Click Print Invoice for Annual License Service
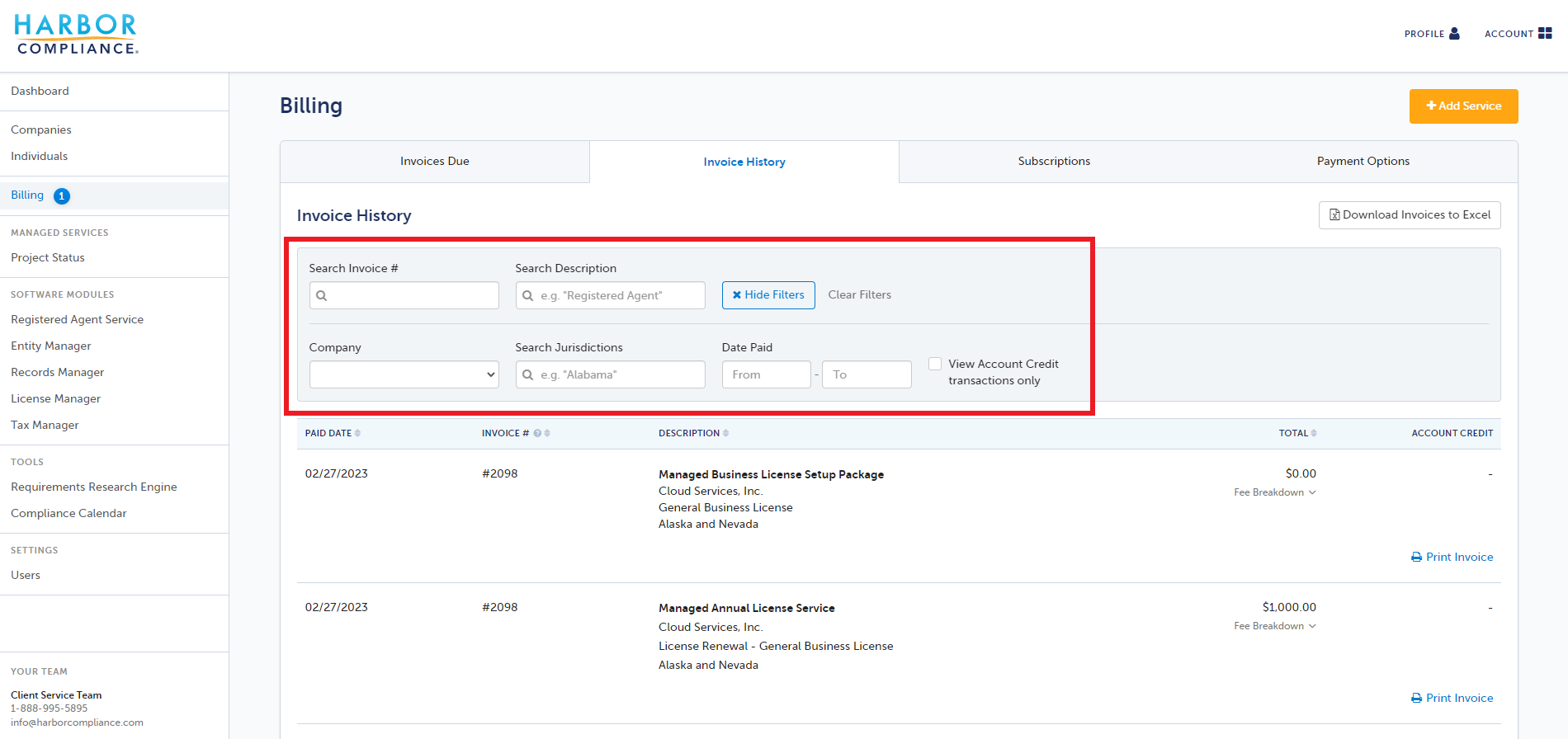 click(1452, 698)
